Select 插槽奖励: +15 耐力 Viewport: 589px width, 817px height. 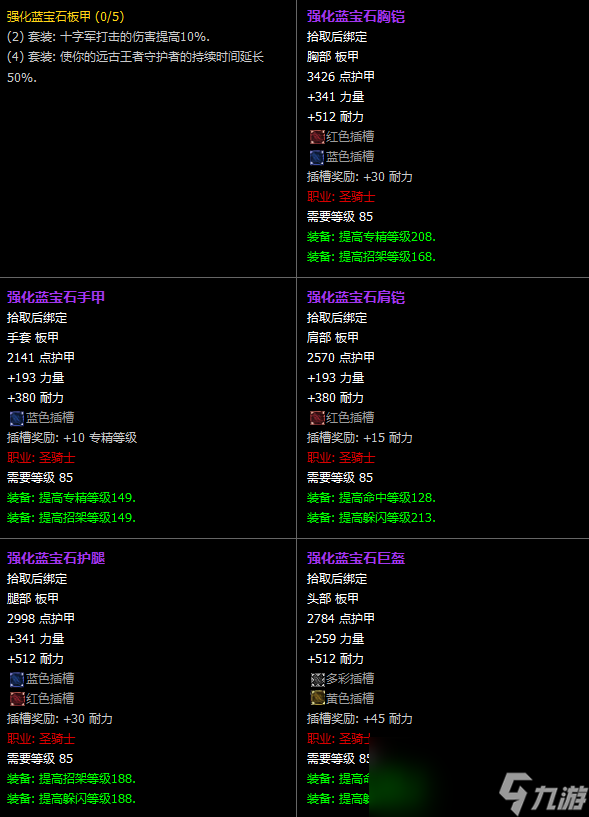point(360,438)
